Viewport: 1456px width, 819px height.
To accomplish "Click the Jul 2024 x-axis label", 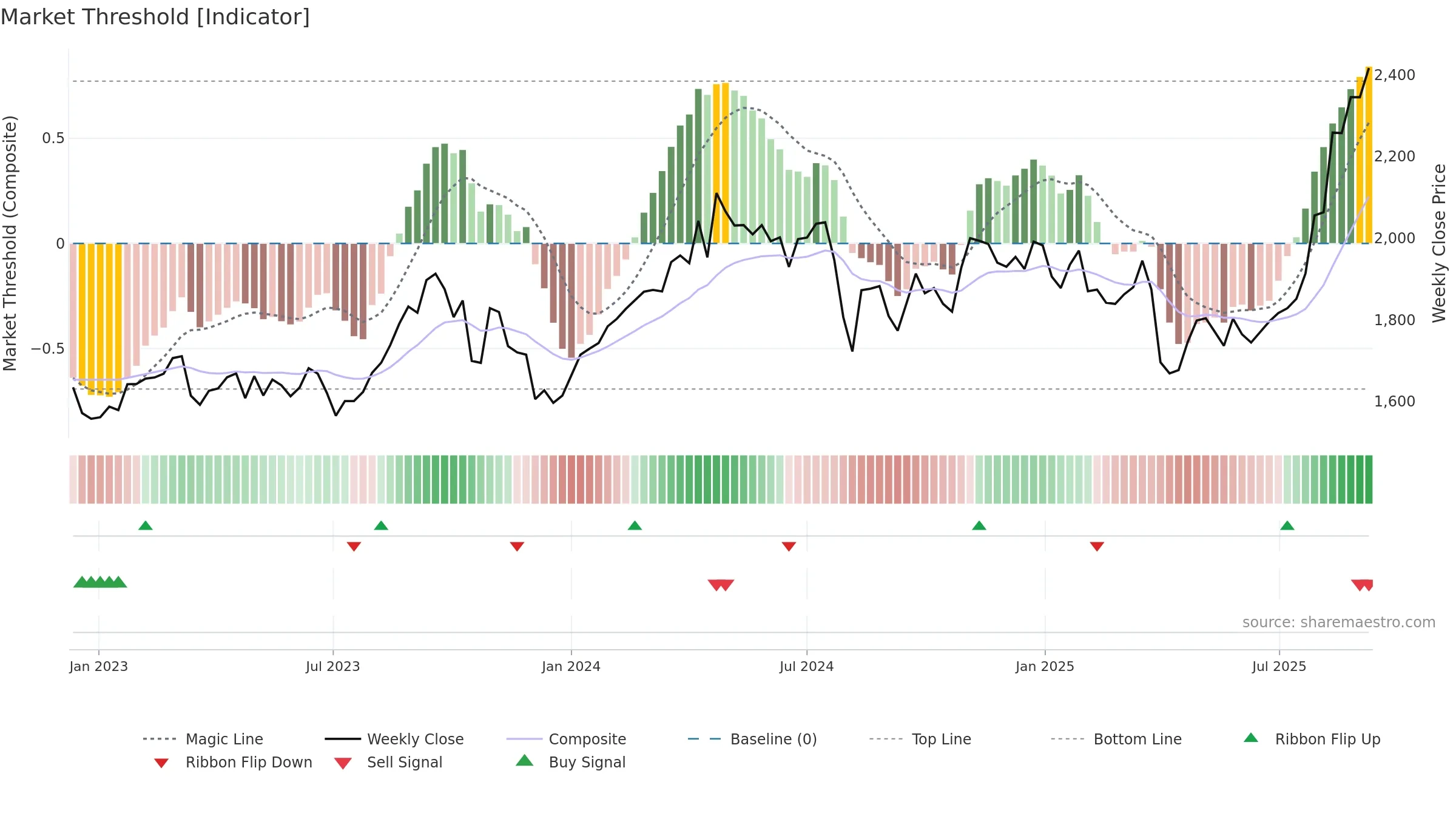I will point(807,667).
